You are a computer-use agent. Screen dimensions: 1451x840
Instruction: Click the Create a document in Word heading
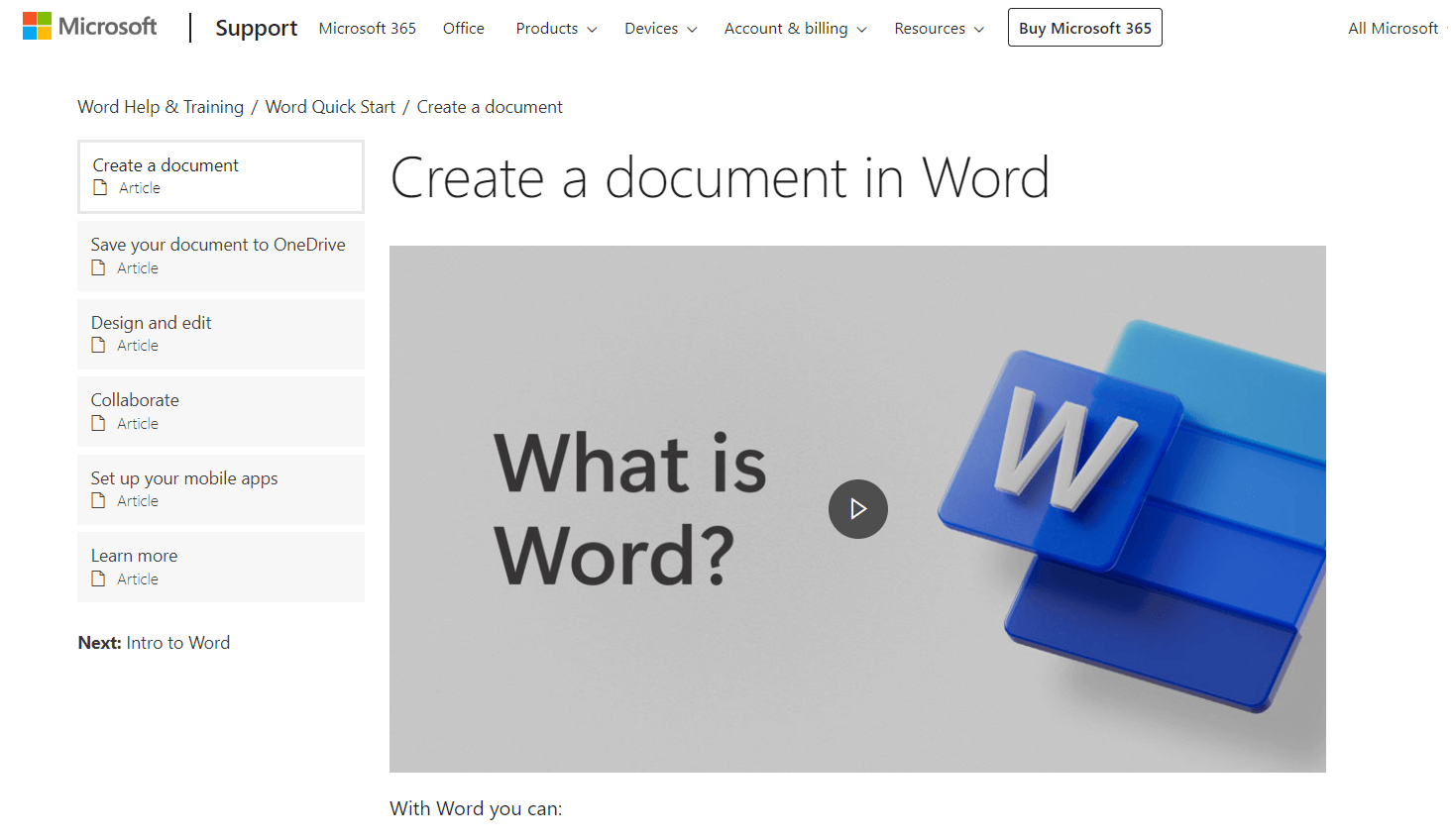click(720, 178)
